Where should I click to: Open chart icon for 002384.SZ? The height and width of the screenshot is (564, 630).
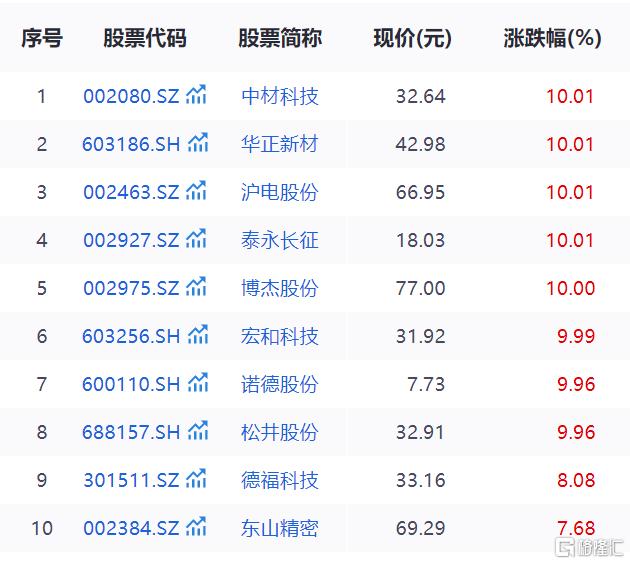pyautogui.click(x=197, y=528)
